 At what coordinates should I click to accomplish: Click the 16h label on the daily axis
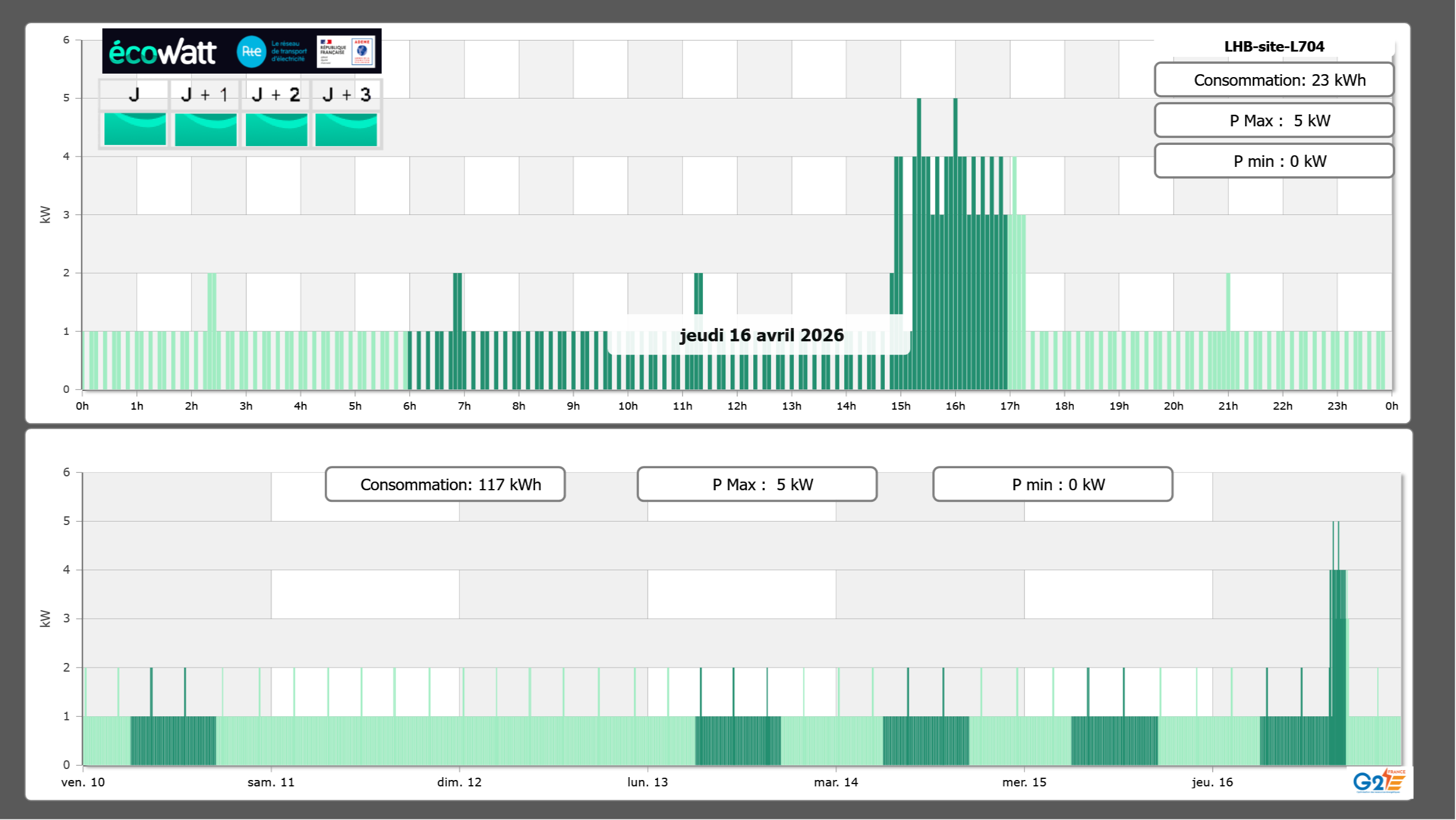point(954,406)
